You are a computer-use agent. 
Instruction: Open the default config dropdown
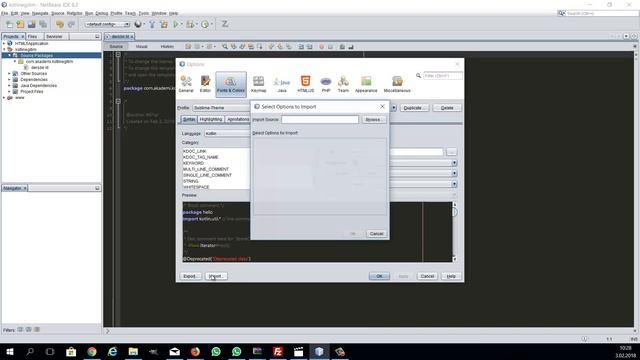pos(107,24)
